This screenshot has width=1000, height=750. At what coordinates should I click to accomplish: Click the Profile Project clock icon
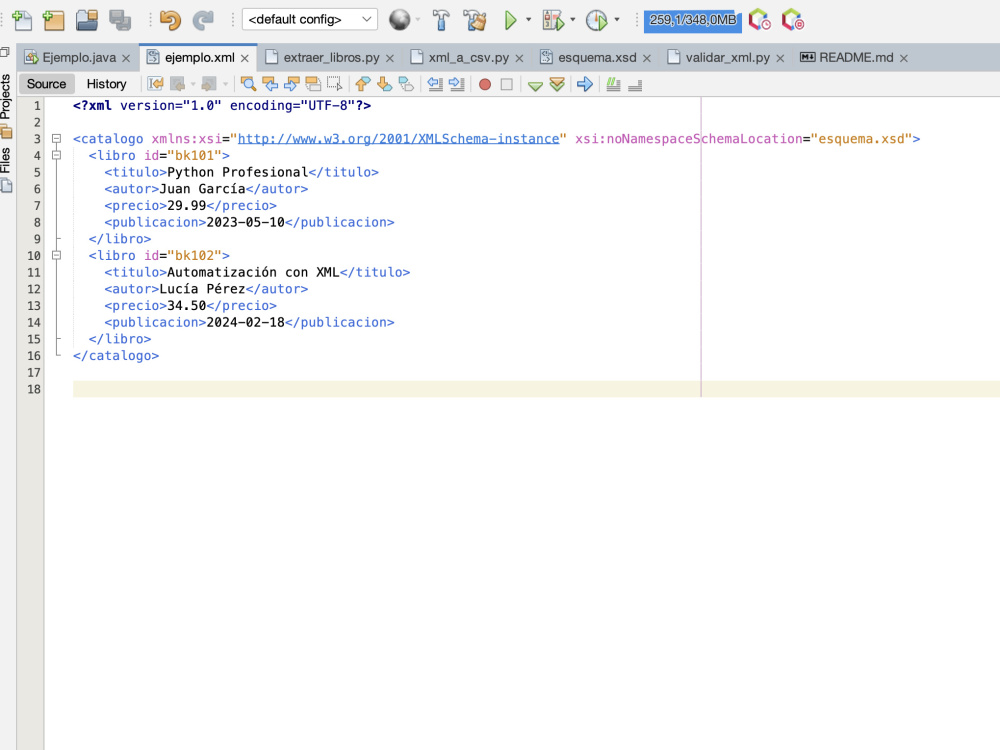pos(596,20)
